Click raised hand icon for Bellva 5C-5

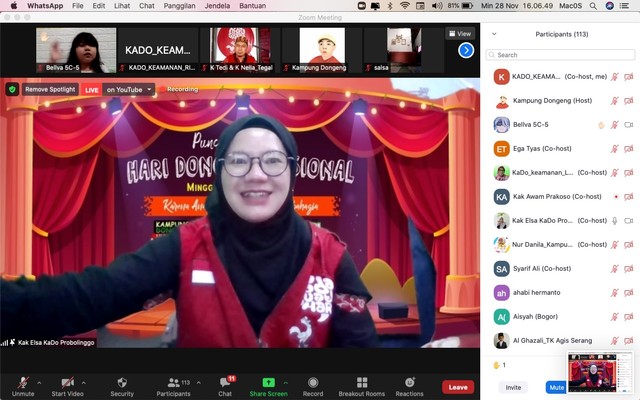click(x=601, y=125)
